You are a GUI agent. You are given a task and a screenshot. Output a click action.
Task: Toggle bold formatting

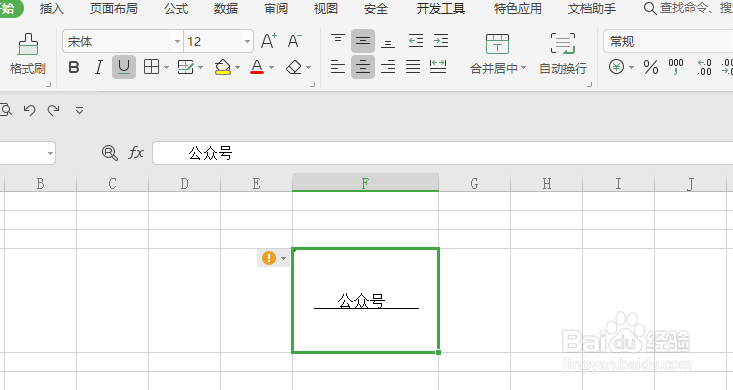click(x=74, y=67)
